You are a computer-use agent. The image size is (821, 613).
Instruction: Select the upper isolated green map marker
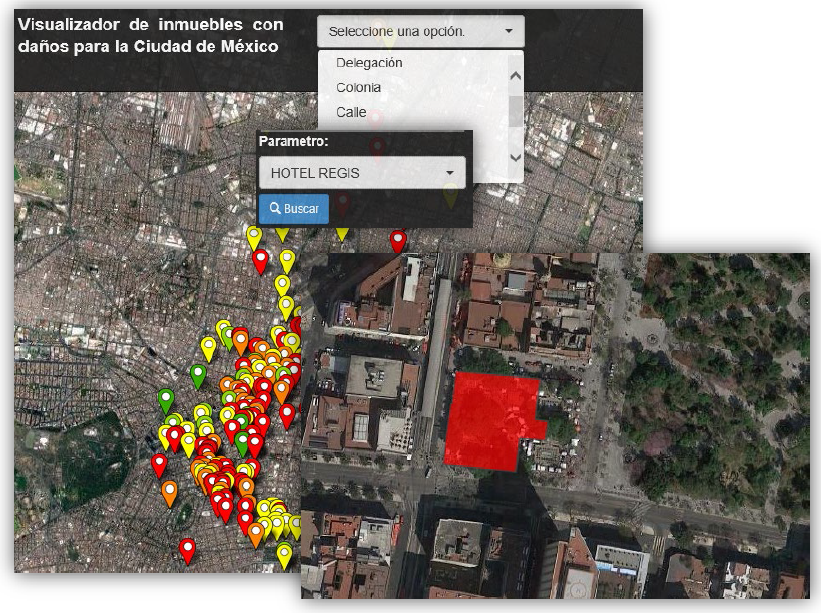point(198,375)
